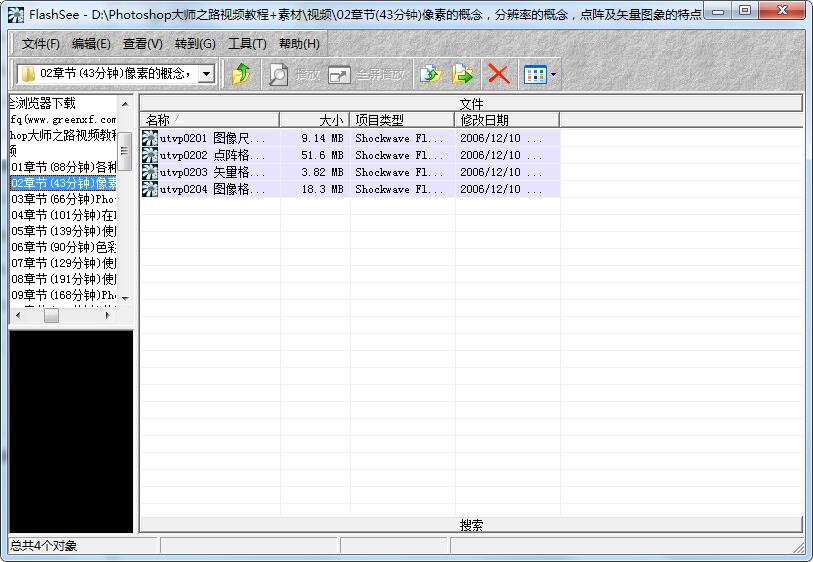
Task: Click the 18.3 MB size cell
Action: 323,189
